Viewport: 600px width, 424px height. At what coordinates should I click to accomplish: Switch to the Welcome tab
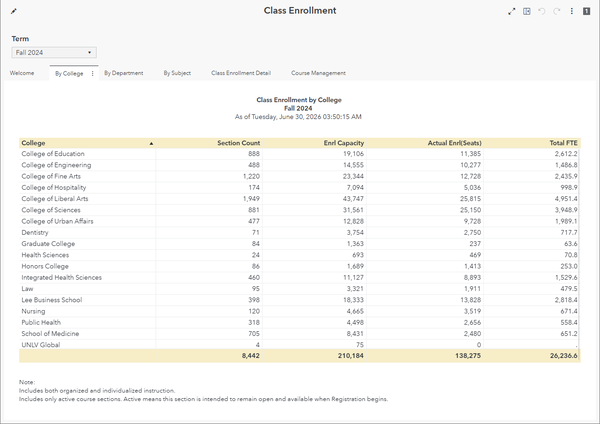(22, 73)
